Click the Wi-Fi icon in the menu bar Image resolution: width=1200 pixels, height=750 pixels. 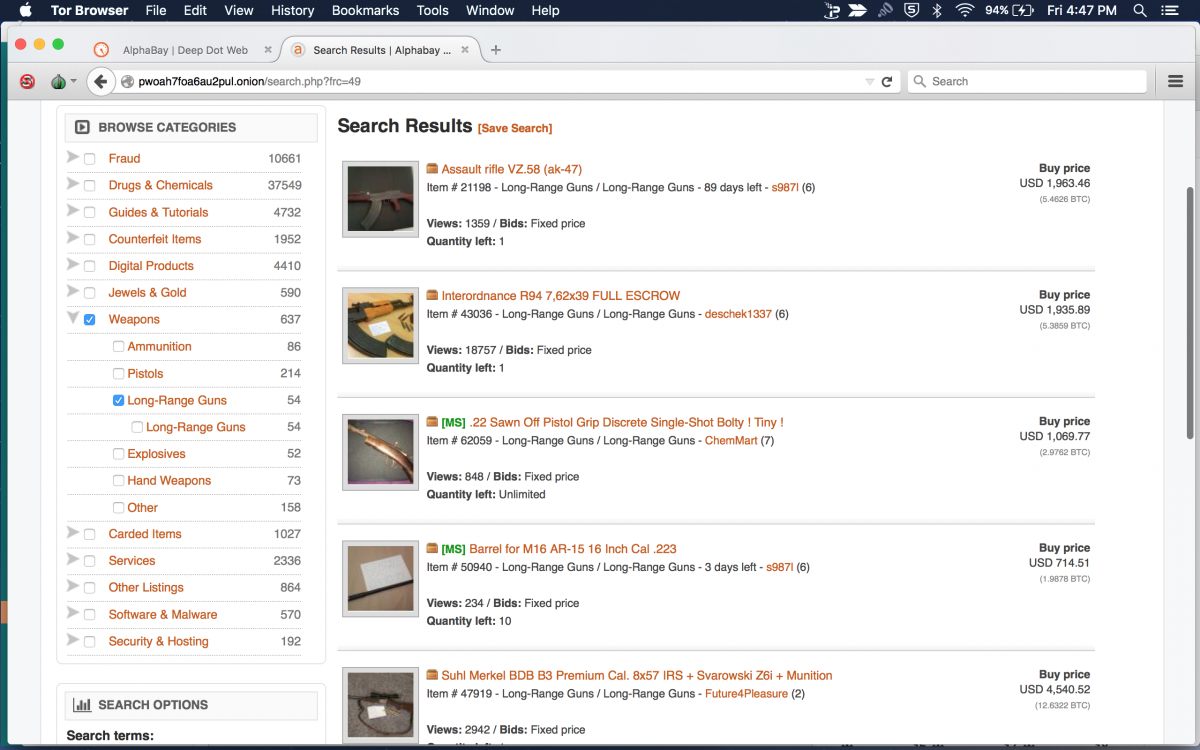(x=964, y=11)
